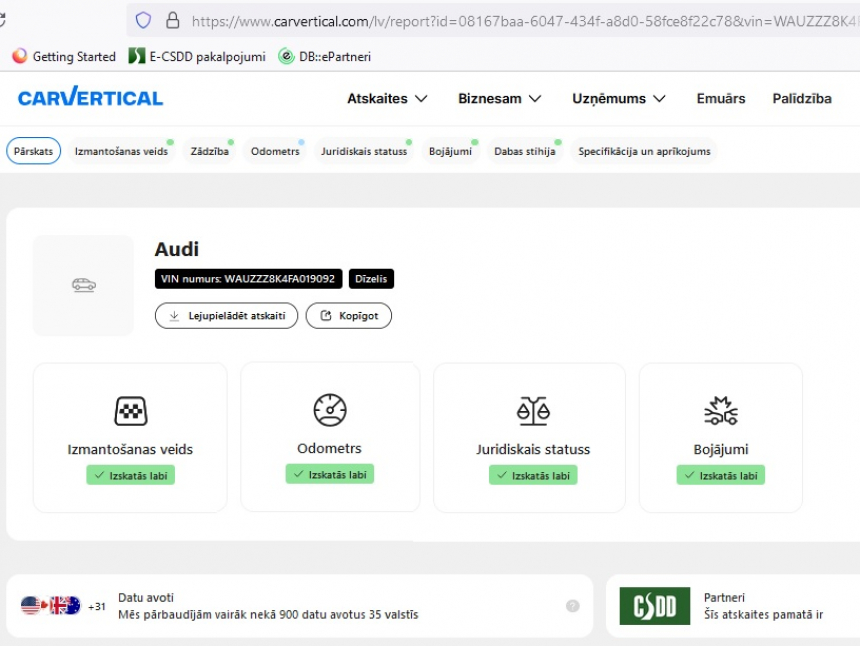860x646 pixels.
Task: Click the Bojājumi card title
Action: coord(721,449)
